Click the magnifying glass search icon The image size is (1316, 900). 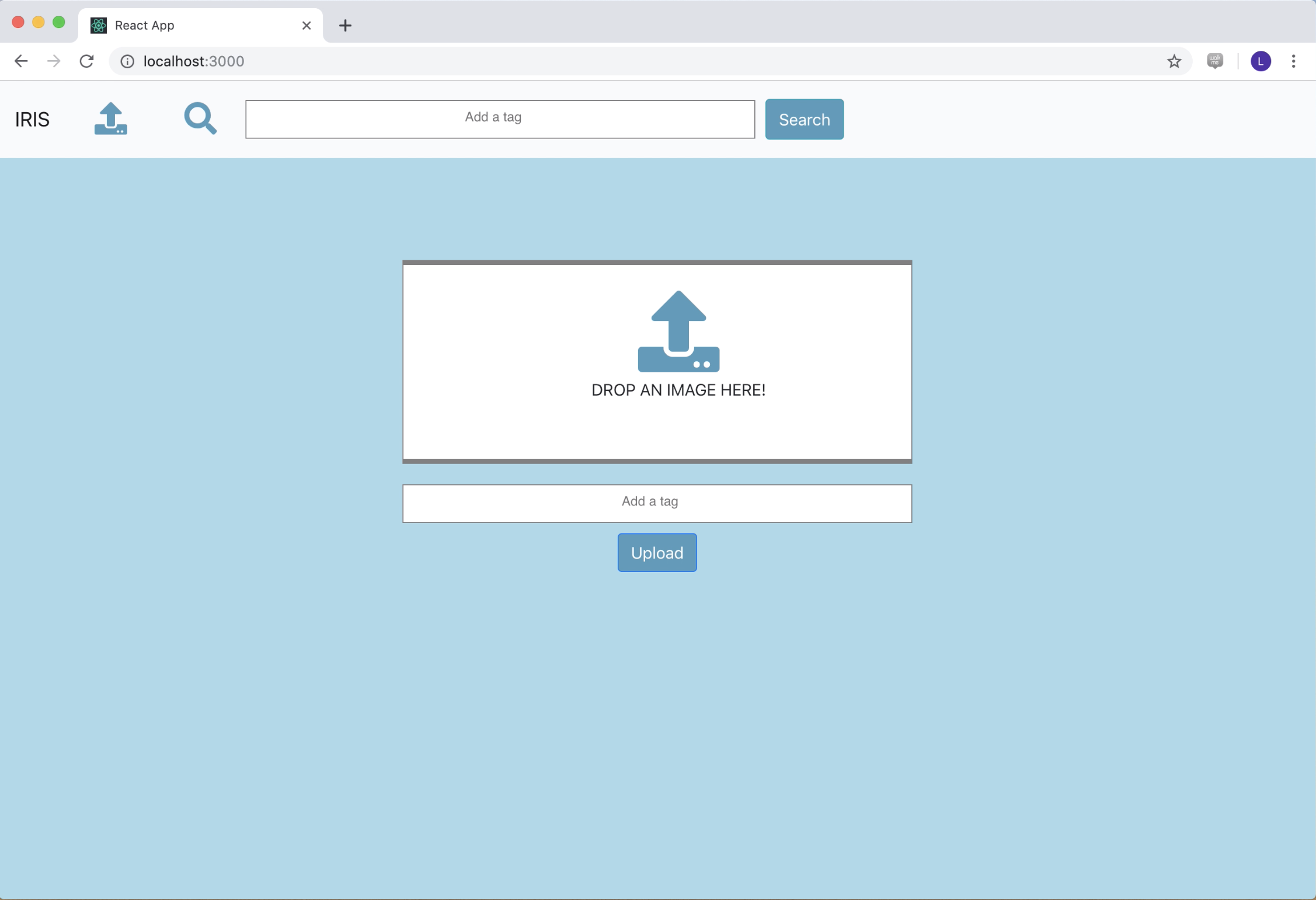click(200, 118)
